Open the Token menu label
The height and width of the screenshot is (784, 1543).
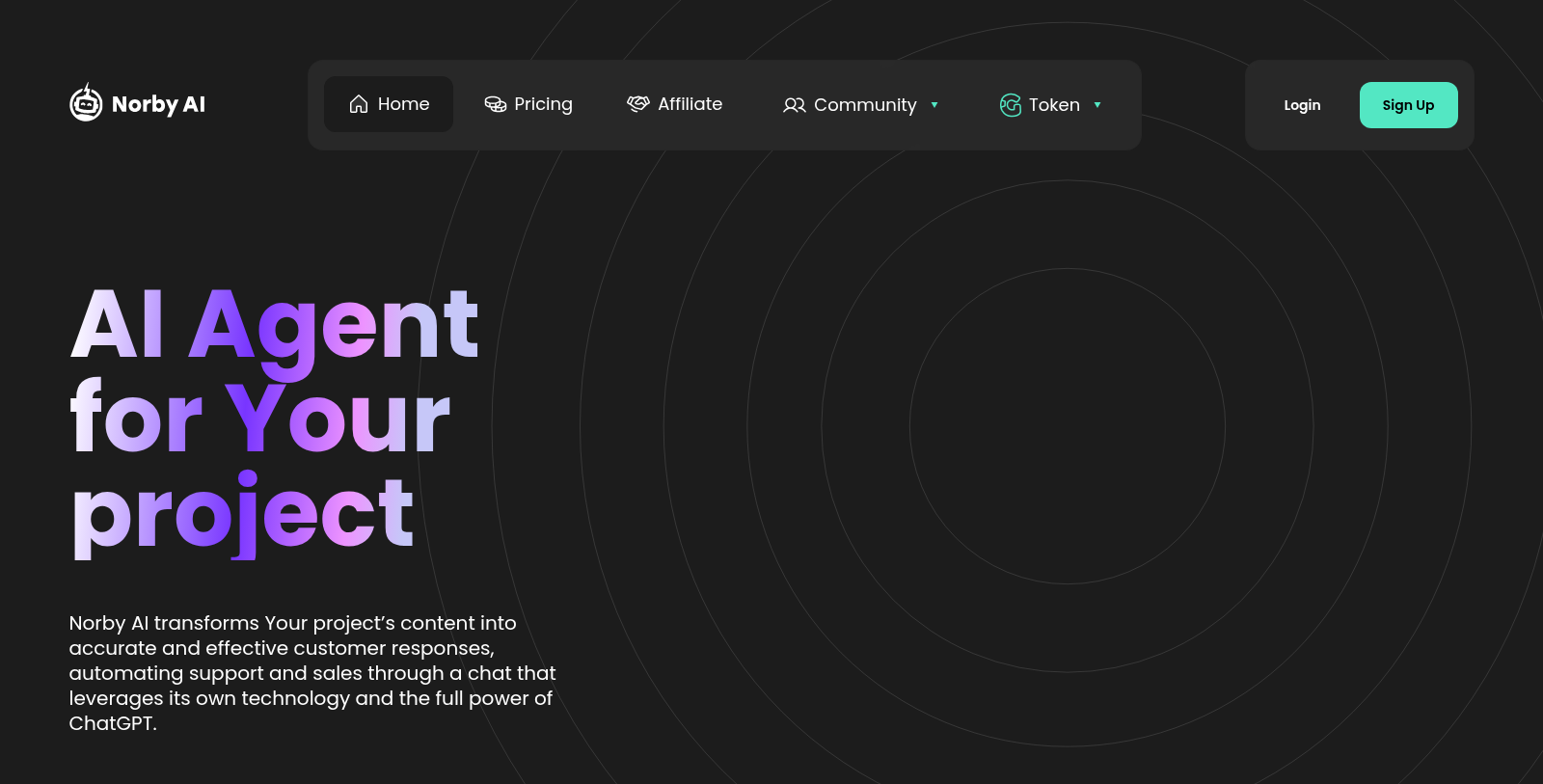1054,105
